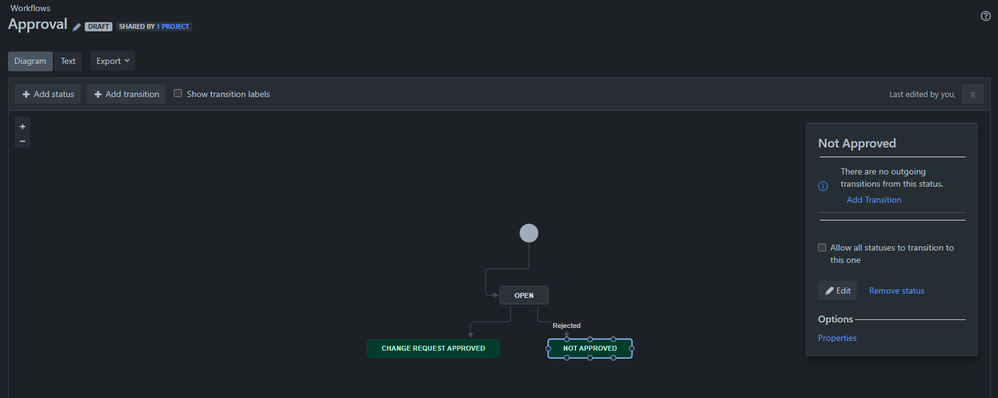998x398 pixels.
Task: Open the Add Transition link
Action: 874,199
